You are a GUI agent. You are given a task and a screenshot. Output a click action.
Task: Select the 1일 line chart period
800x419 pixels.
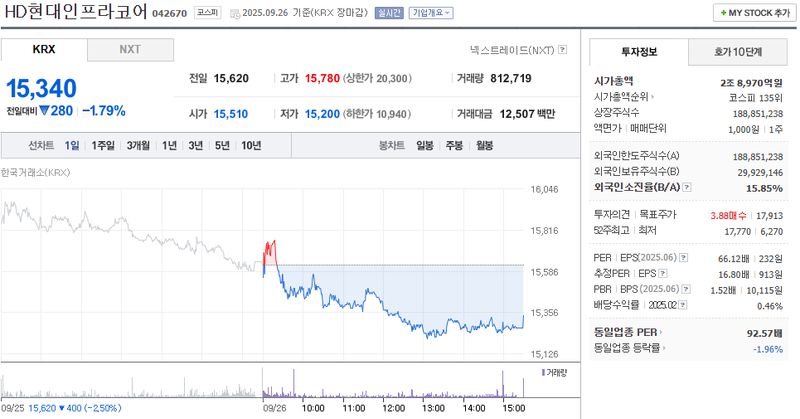click(x=72, y=145)
